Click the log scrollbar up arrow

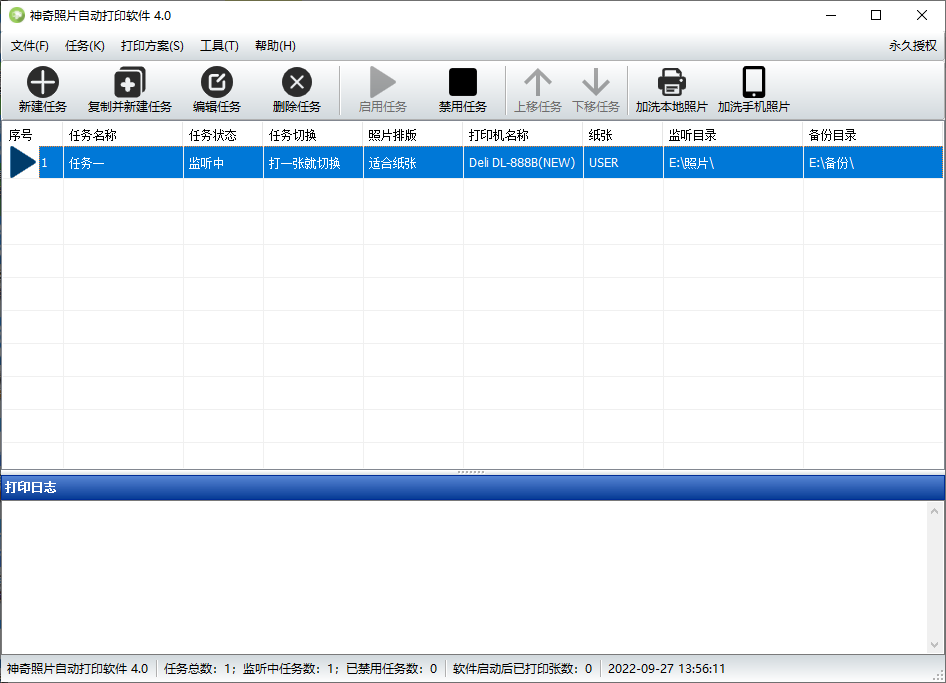coord(935,511)
